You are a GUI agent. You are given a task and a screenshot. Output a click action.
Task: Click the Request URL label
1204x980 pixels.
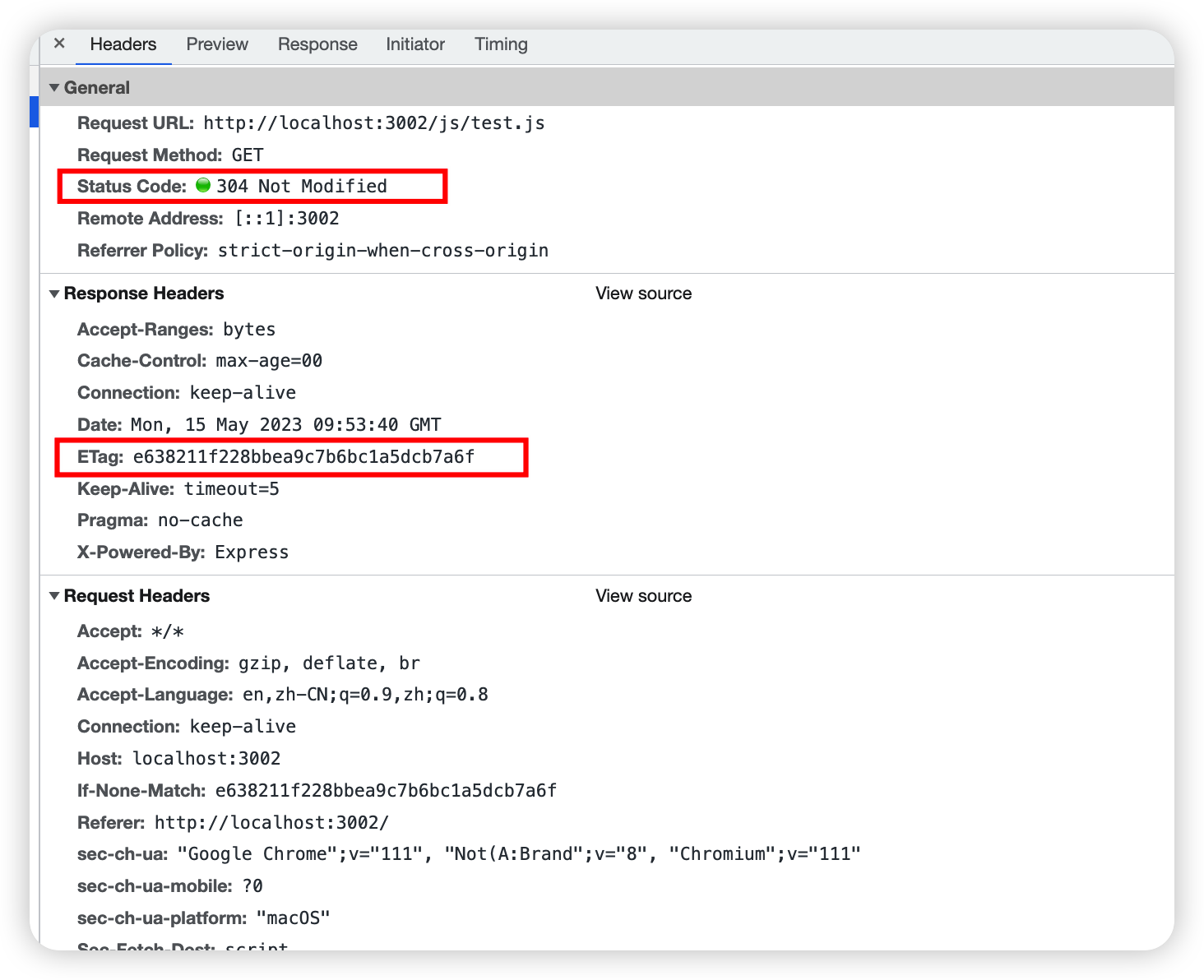136,123
